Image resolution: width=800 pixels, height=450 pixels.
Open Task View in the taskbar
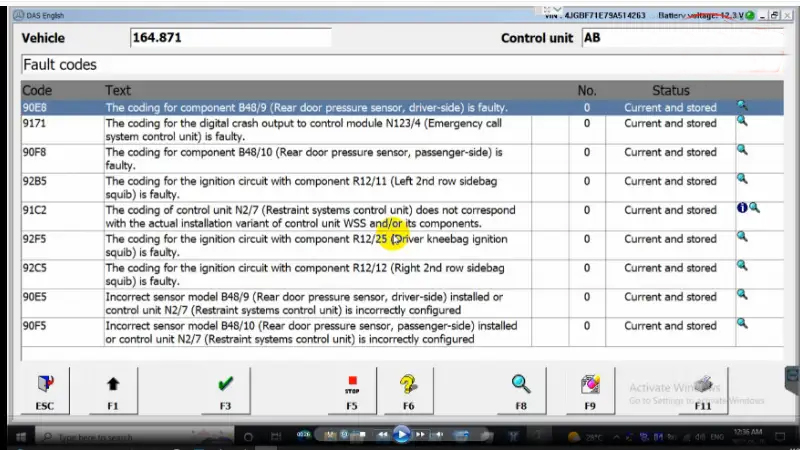pyautogui.click(x=276, y=437)
